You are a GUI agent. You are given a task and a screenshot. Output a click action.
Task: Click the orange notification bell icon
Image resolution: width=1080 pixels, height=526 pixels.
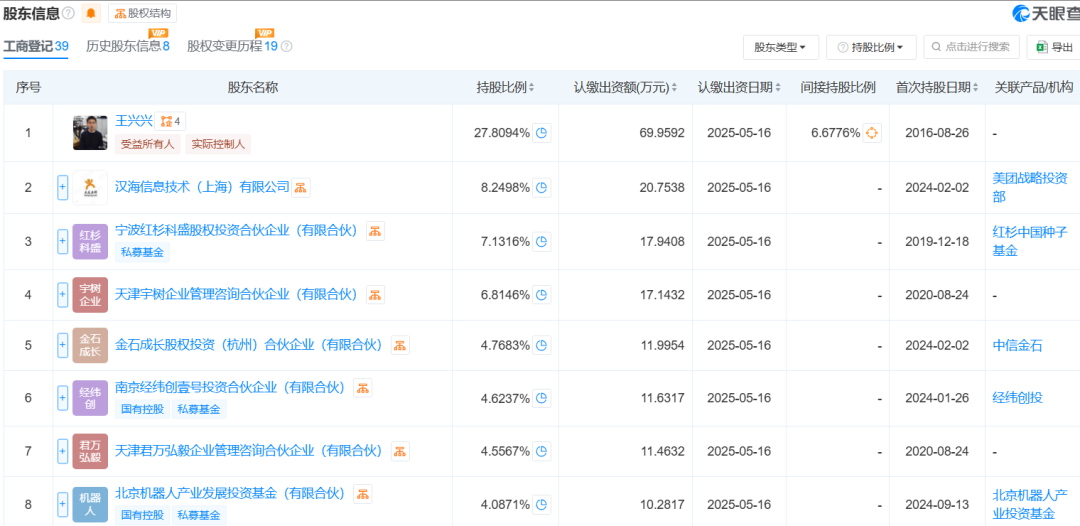92,13
